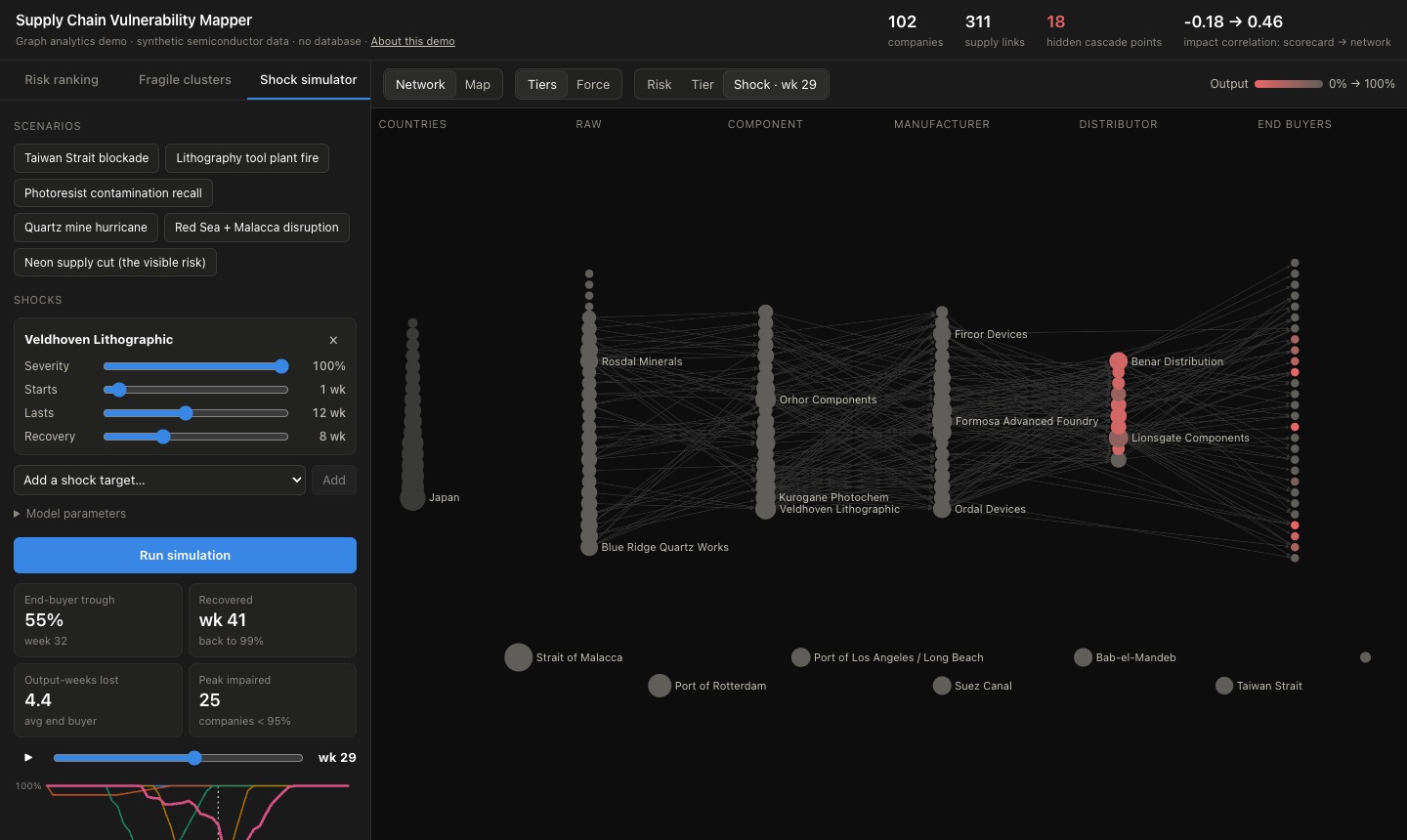Color nodes by Tier
The width and height of the screenshot is (1407, 840).
[x=703, y=84]
